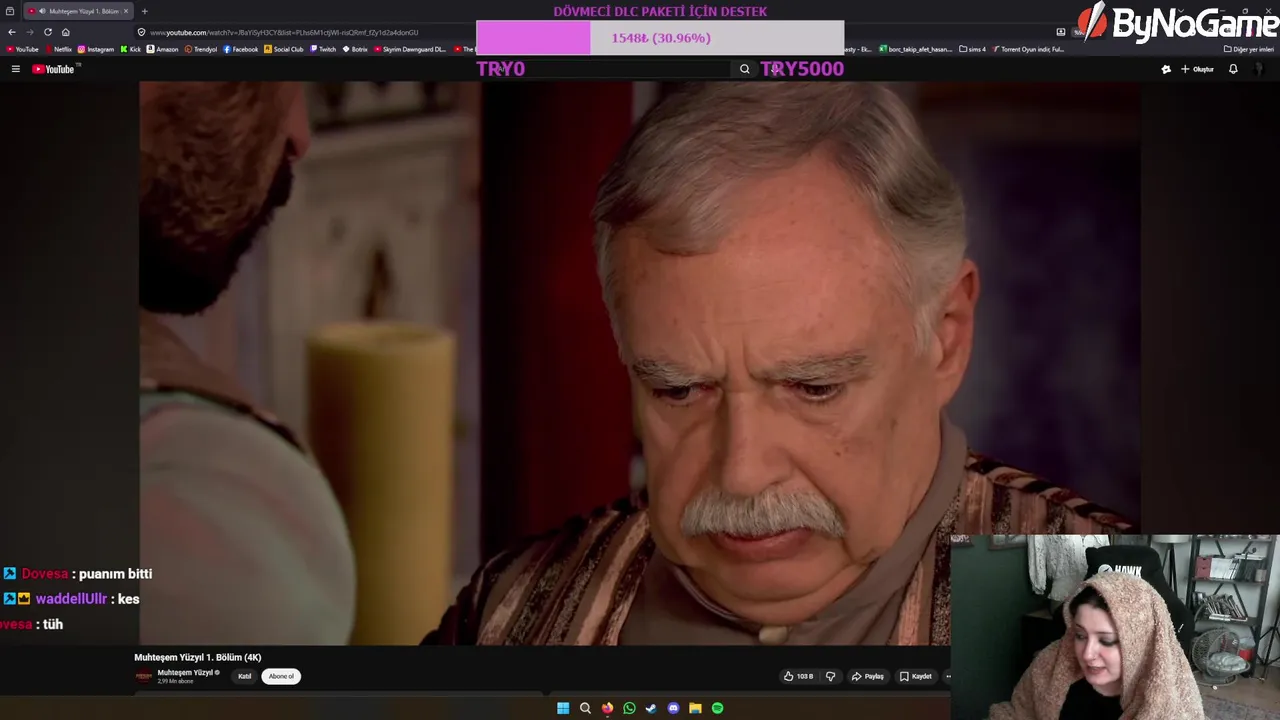This screenshot has width=1280, height=720.
Task: Like the video with thumbs-up 103 B
Action: [x=798, y=677]
